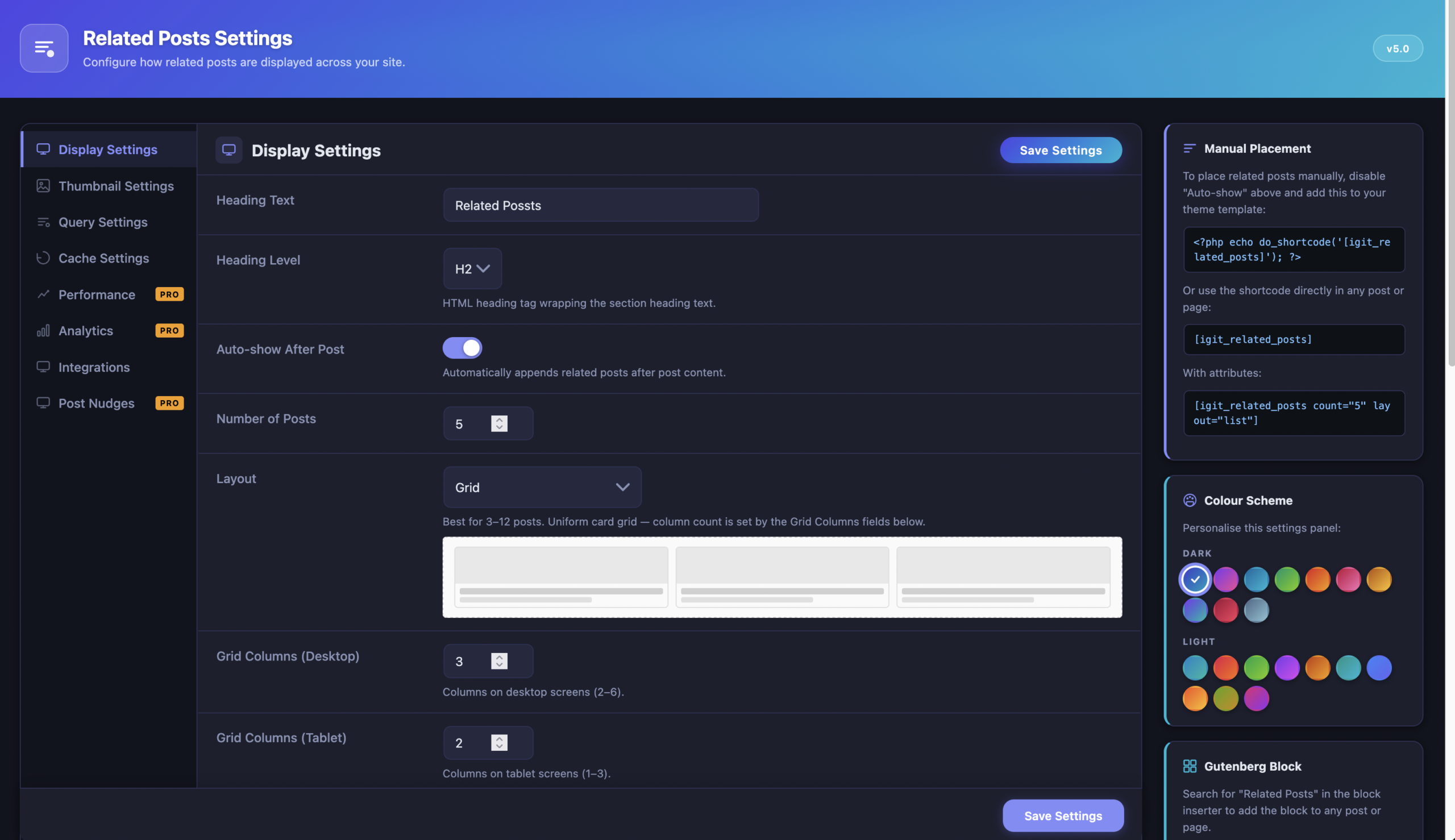Increment the Number of Posts stepper
Image resolution: width=1455 pixels, height=840 pixels.
click(x=500, y=419)
